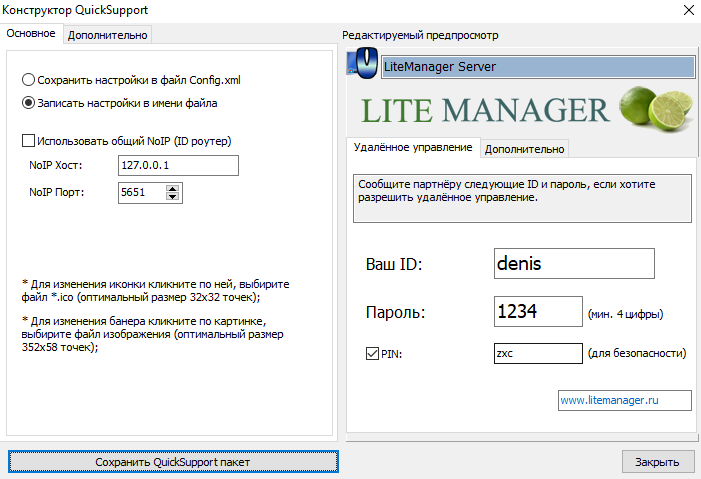The height and width of the screenshot is (479, 701).
Task: Click 'Редактируемый предпросмотр' heading
Action: coord(420,35)
